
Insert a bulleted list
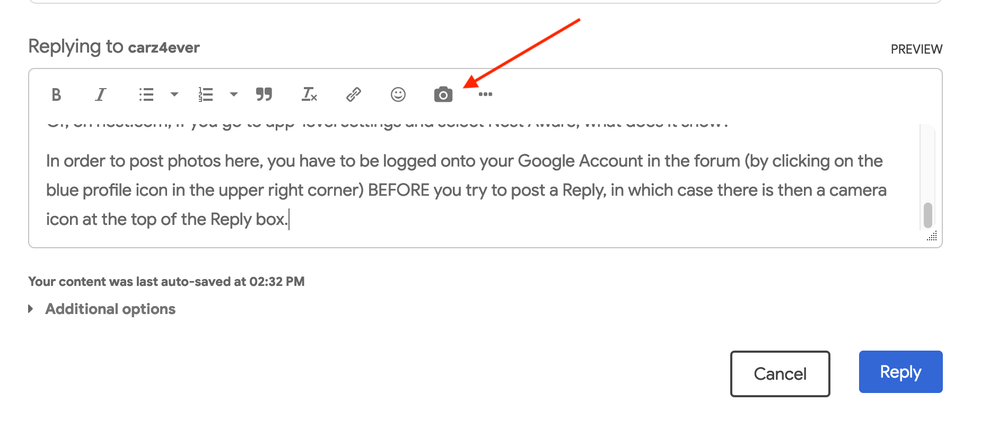click(x=146, y=95)
